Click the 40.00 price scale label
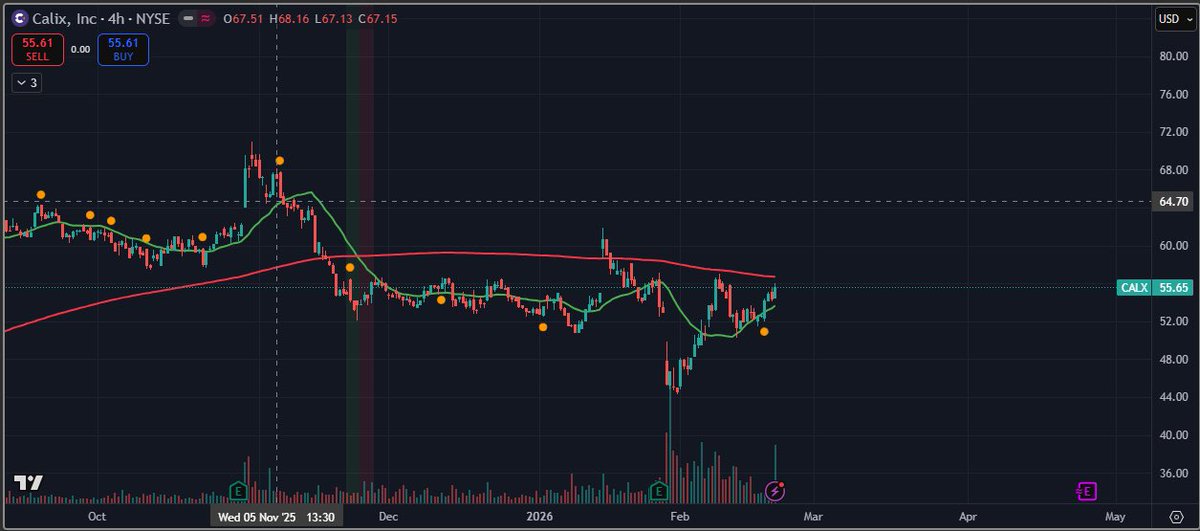1200x531 pixels. click(x=1172, y=435)
